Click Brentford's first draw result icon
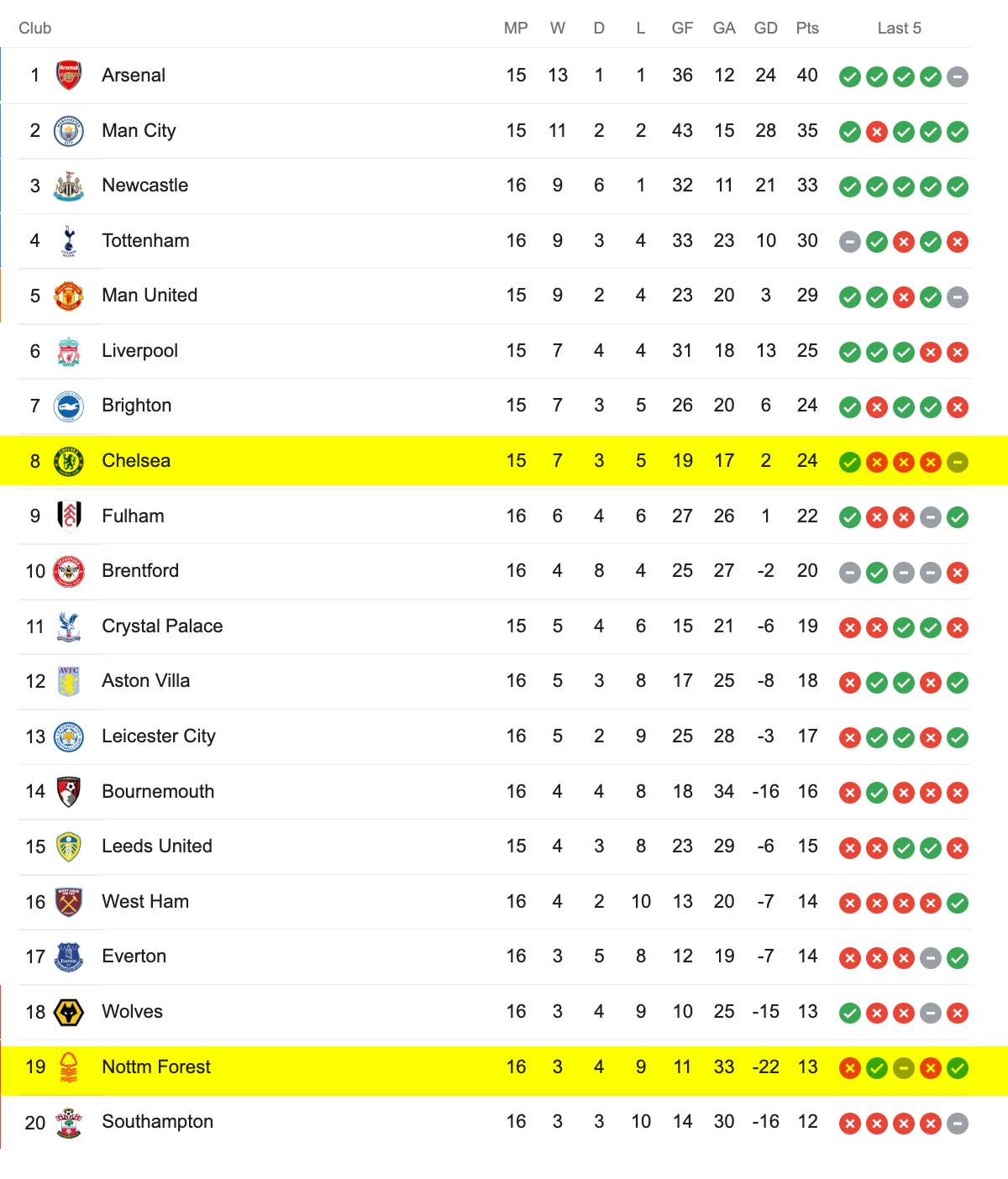This screenshot has height=1179, width=1008. click(850, 573)
